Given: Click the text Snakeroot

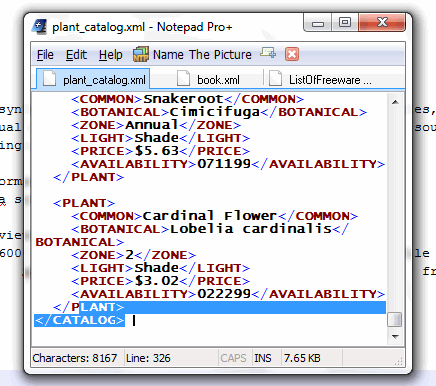Looking at the screenshot, I should [x=183, y=99].
